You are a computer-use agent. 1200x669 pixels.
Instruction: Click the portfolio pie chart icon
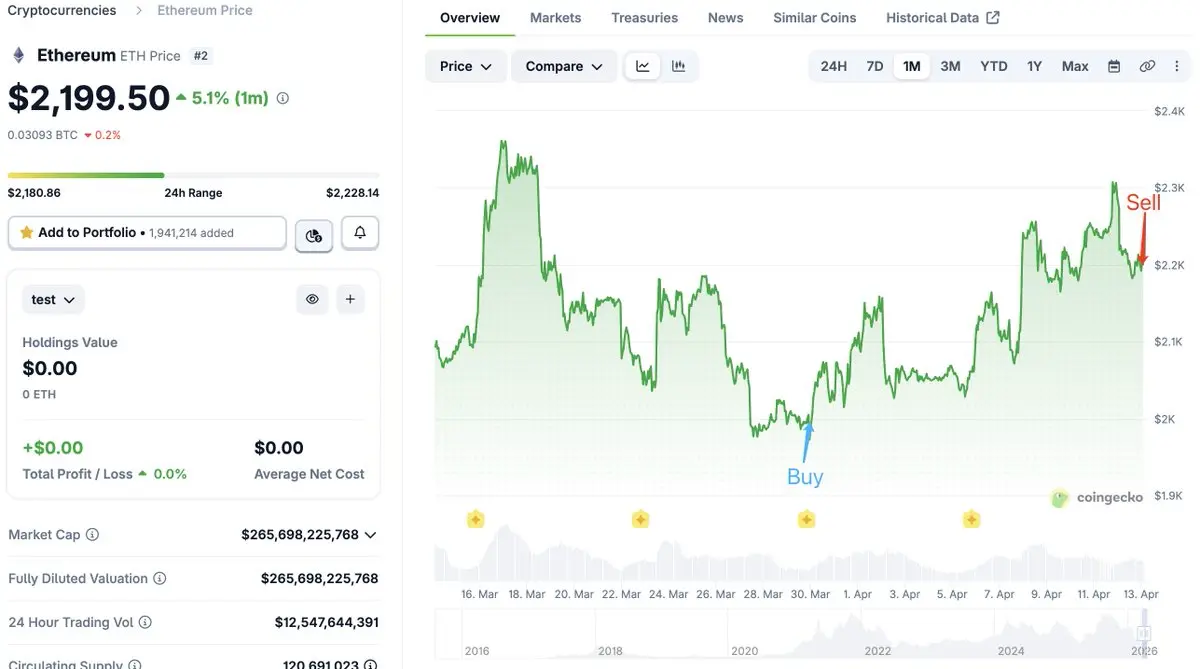pyautogui.click(x=314, y=235)
